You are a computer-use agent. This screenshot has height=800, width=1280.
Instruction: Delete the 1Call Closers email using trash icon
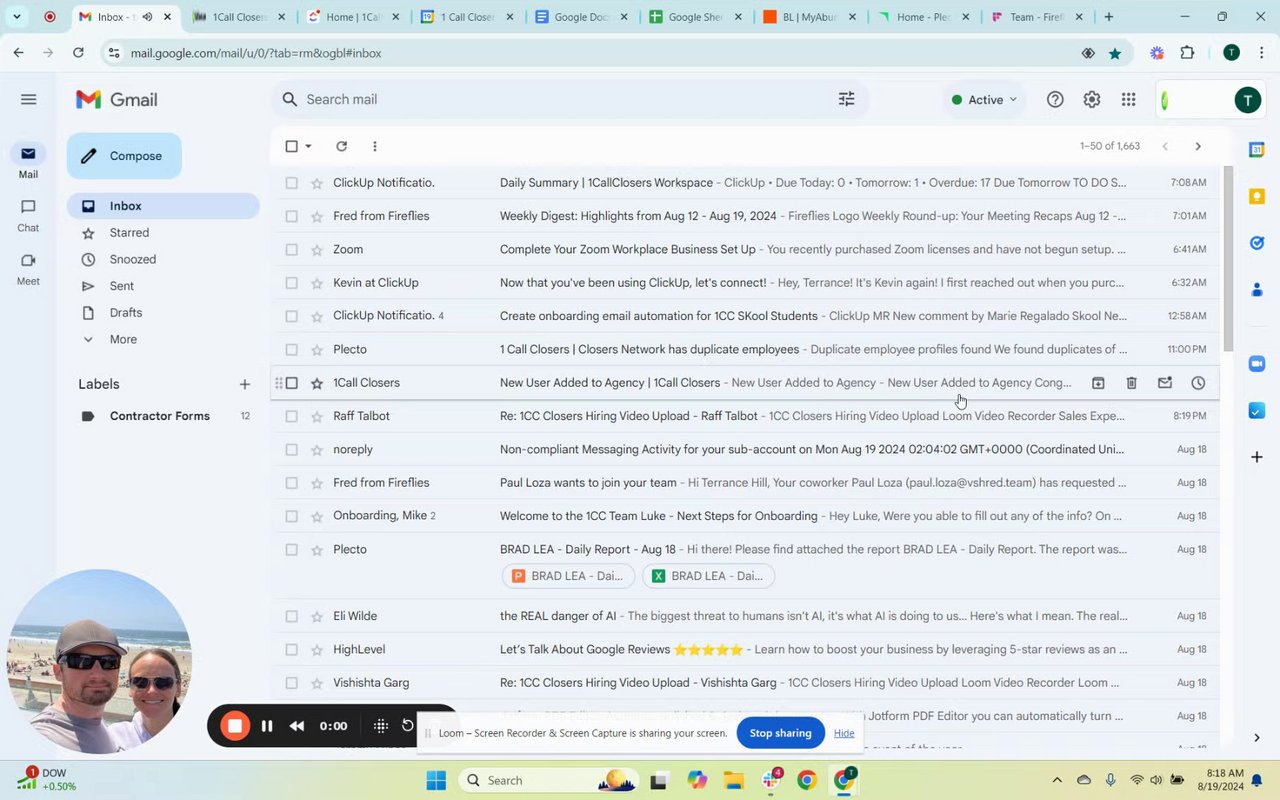pos(1131,383)
